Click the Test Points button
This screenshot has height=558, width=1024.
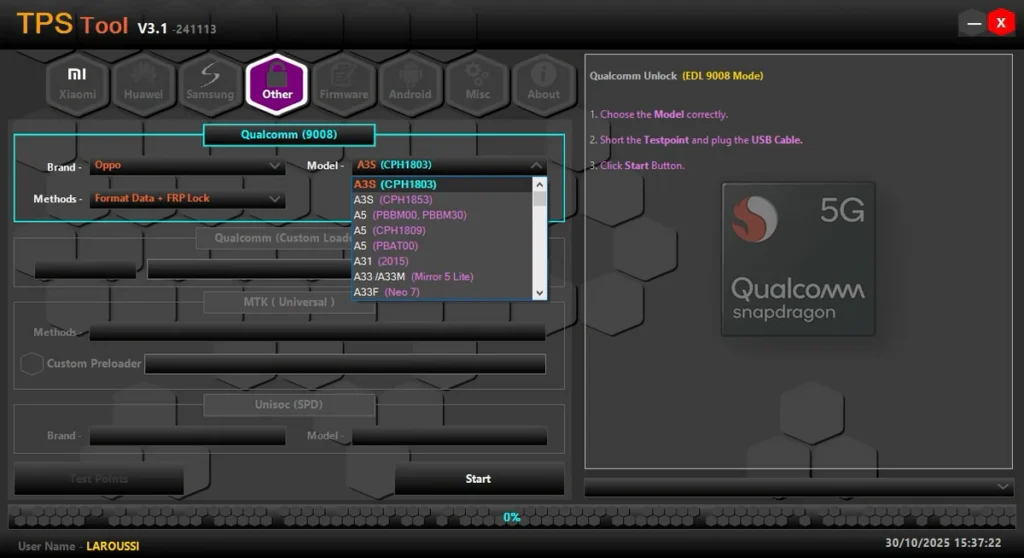point(98,479)
